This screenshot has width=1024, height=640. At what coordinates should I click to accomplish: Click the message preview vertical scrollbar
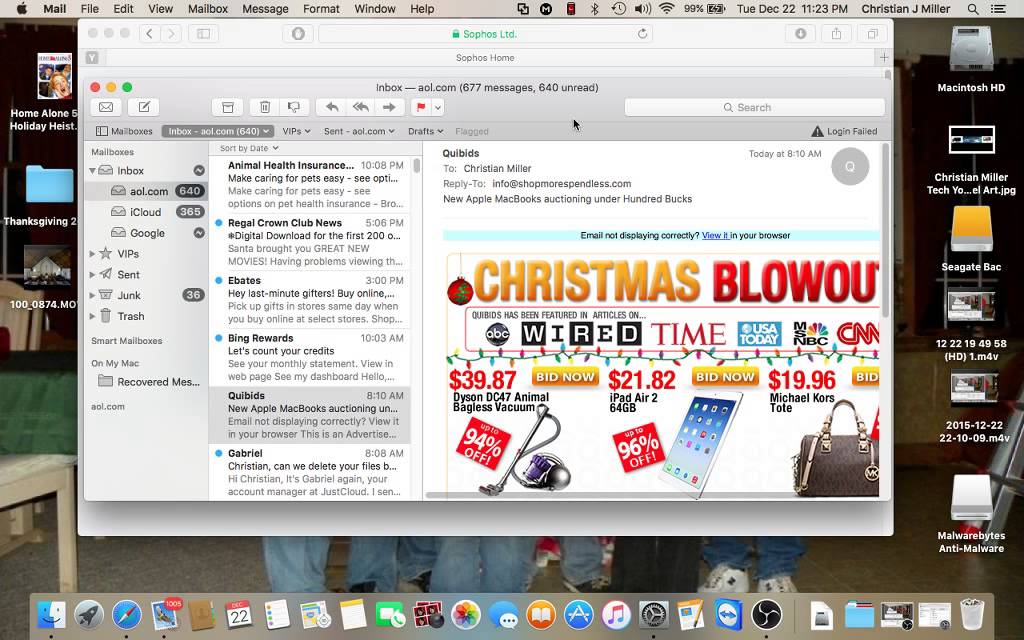pos(886,229)
